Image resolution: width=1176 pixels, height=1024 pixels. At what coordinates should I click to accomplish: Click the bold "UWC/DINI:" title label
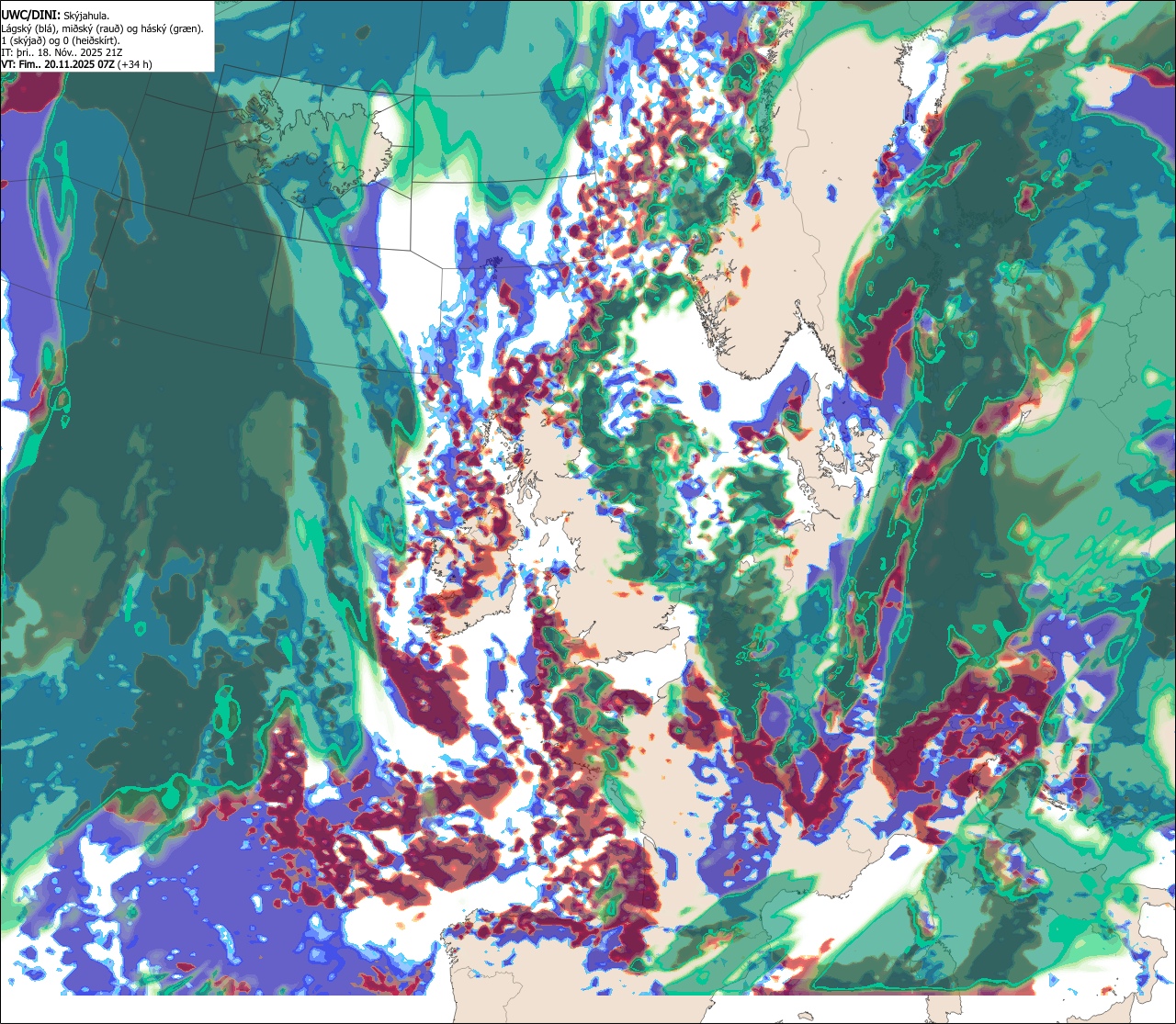(x=31, y=16)
